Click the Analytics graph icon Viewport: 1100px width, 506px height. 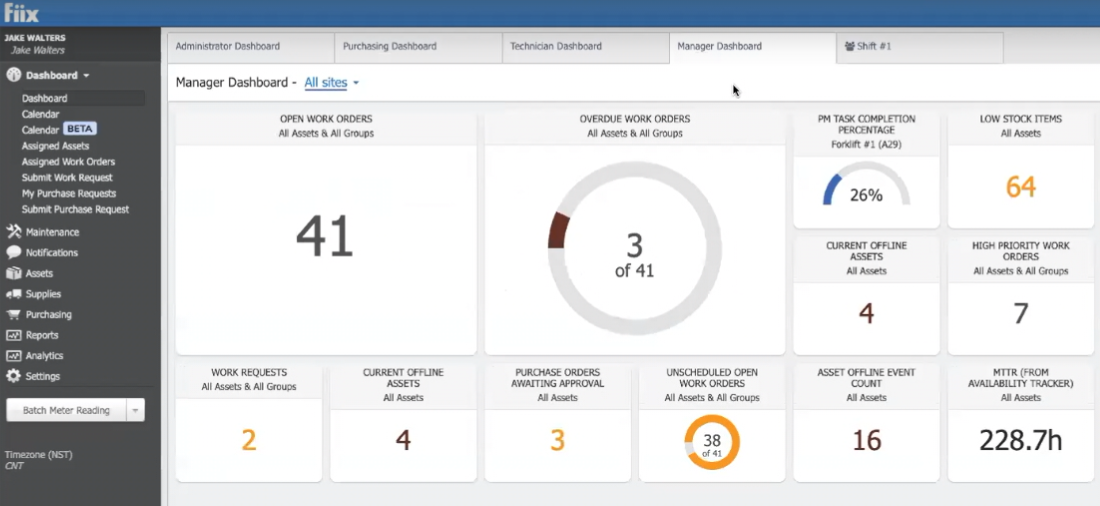[x=13, y=356]
